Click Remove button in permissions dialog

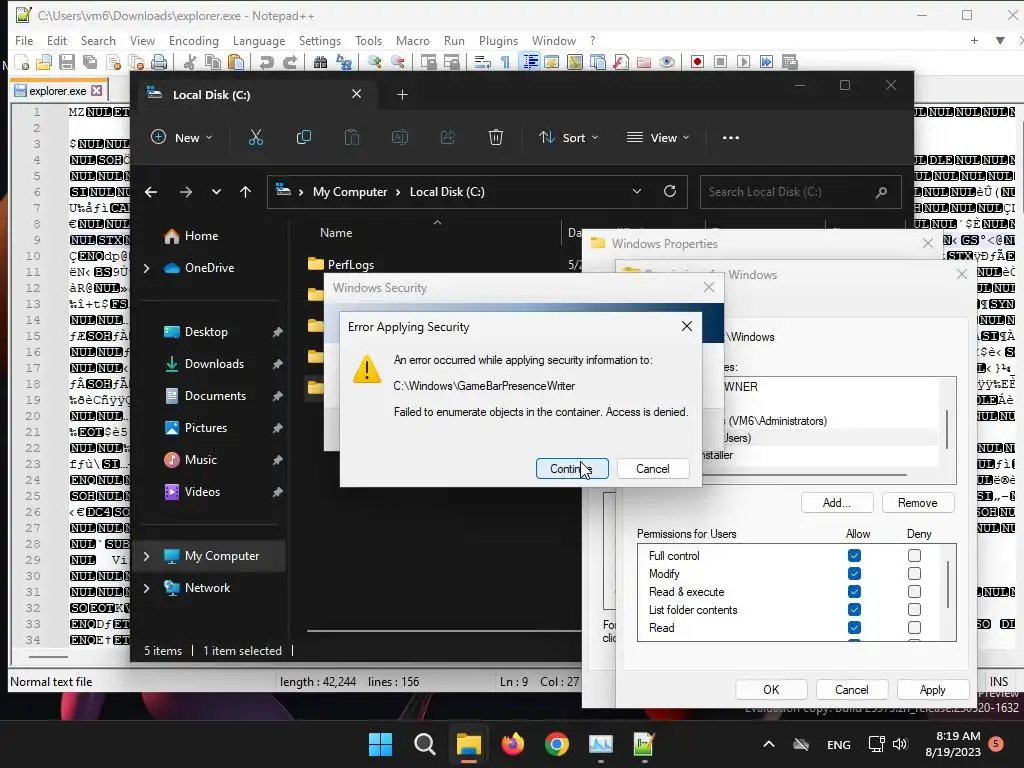click(x=918, y=503)
